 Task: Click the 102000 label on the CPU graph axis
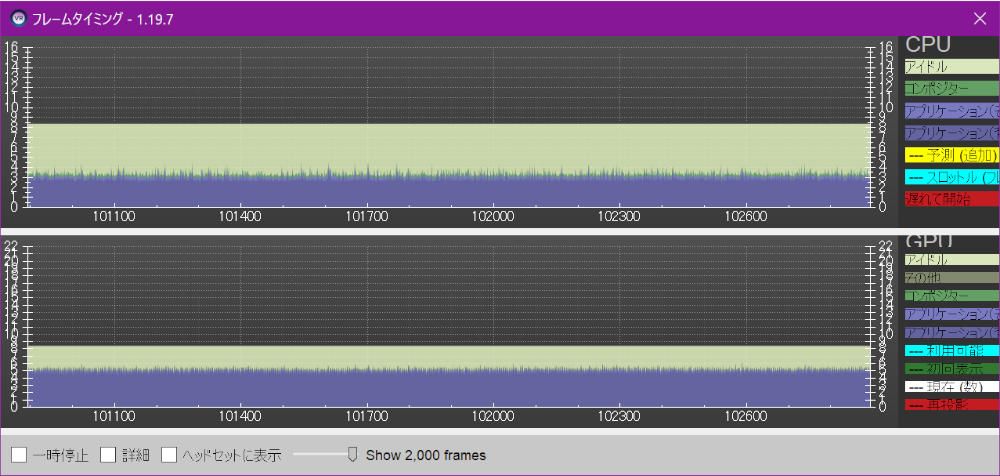(x=492, y=216)
